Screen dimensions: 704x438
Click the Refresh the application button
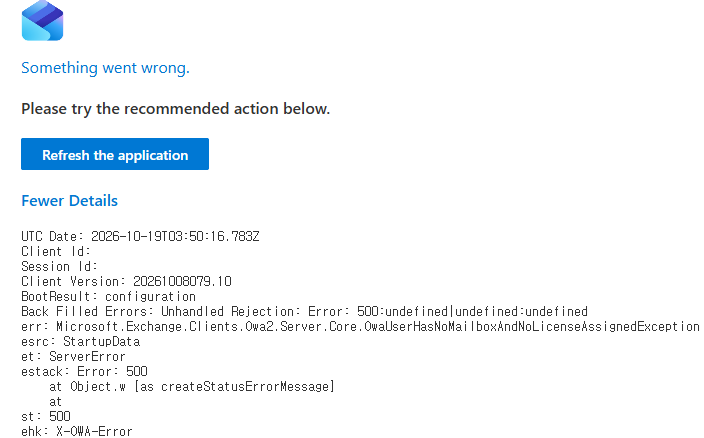(115, 154)
